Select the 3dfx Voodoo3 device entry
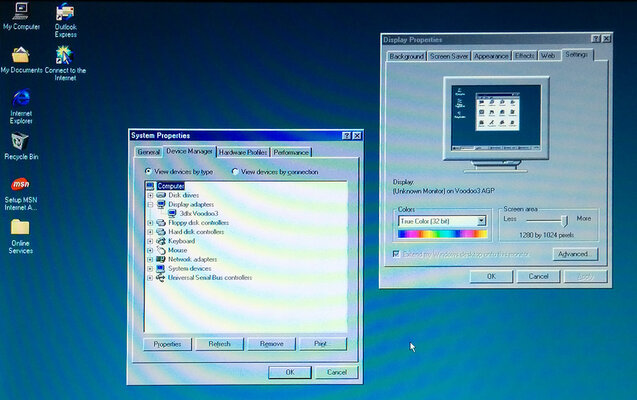Image resolution: width=637 pixels, height=400 pixels. tap(199, 213)
